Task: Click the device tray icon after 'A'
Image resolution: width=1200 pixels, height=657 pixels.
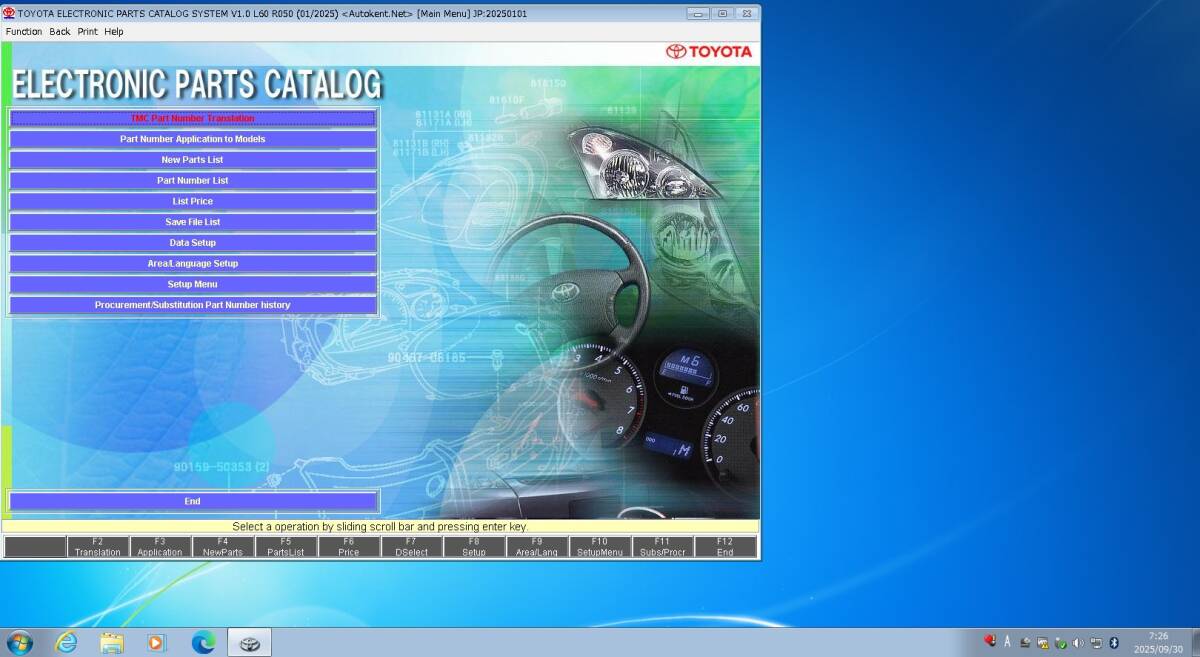Action: [x=1025, y=642]
